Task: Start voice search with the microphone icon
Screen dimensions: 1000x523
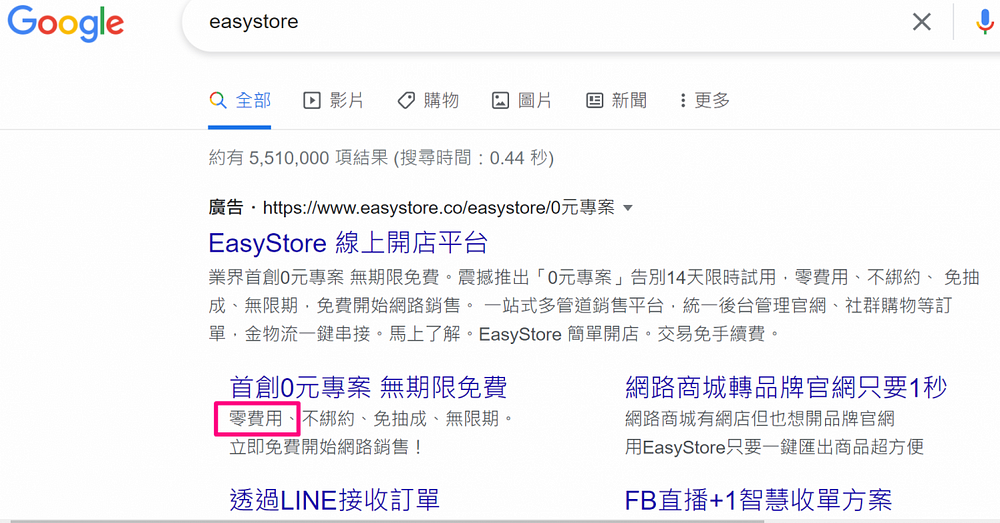Action: 985,22
